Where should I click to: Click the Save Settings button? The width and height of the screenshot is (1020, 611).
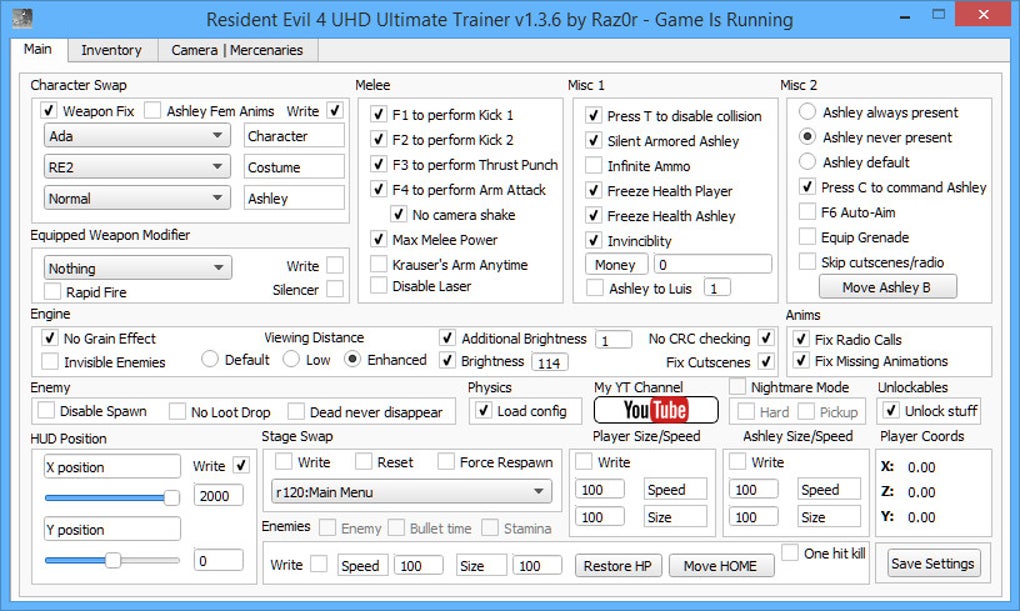[x=933, y=563]
